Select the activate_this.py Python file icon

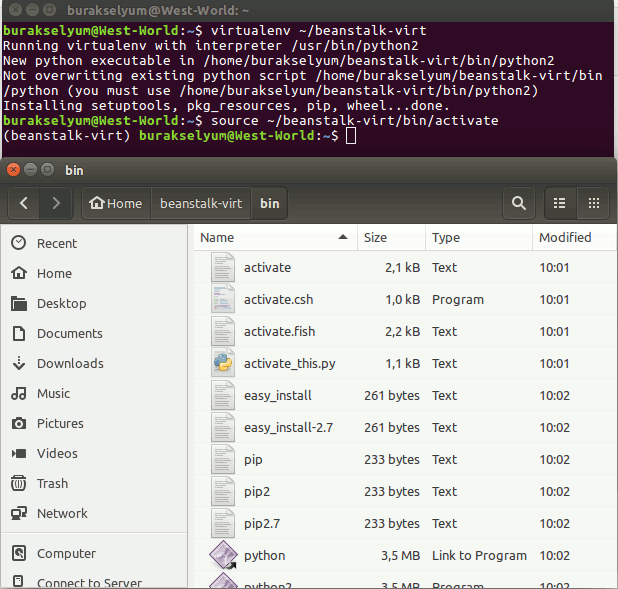click(222, 364)
